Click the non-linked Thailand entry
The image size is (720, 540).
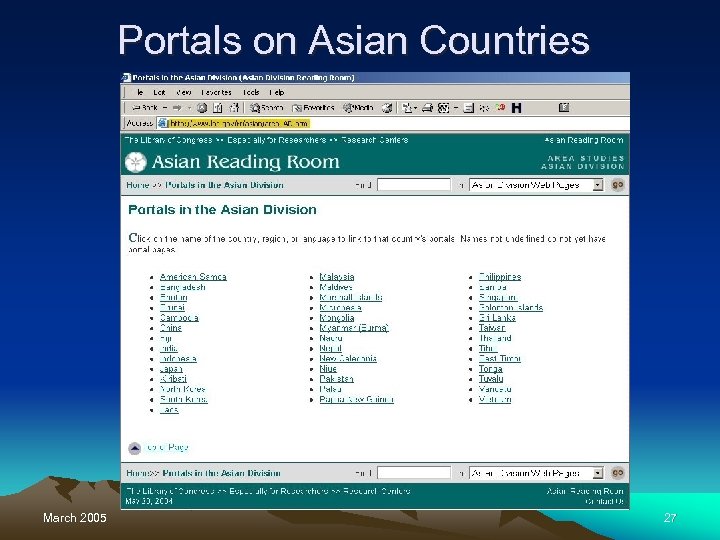point(495,338)
